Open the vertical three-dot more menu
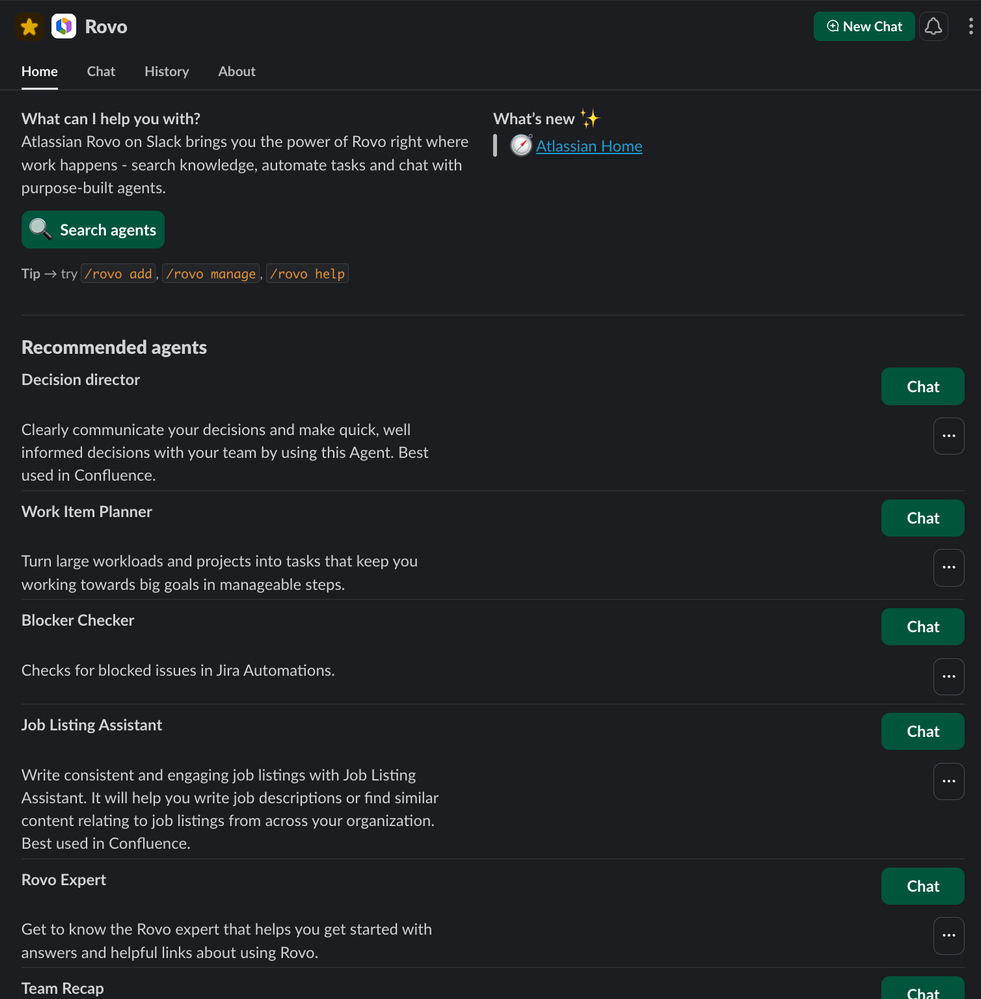Image resolution: width=981 pixels, height=999 pixels. 970,27
